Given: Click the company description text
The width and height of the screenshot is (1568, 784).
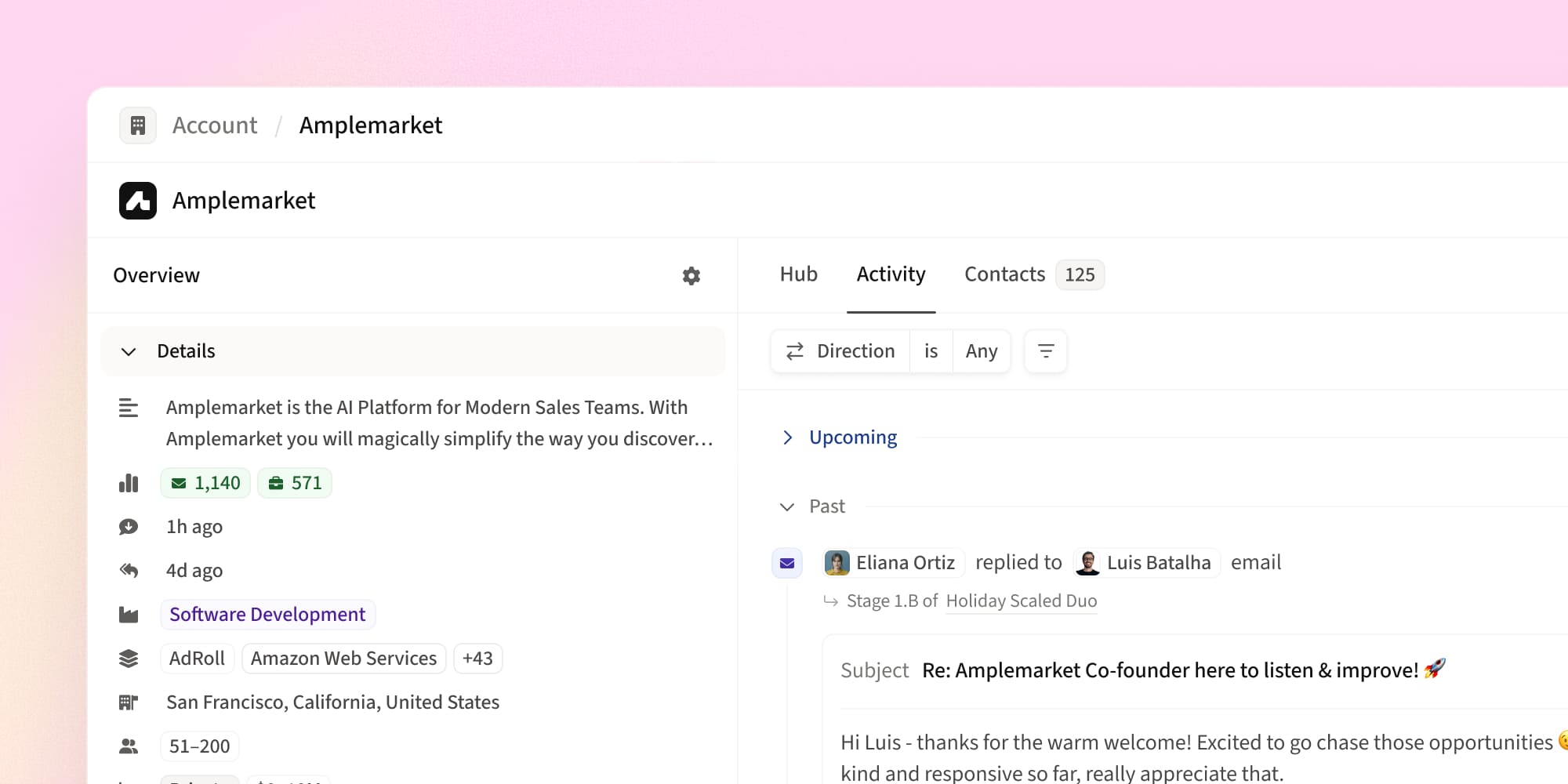Looking at the screenshot, I should (440, 423).
